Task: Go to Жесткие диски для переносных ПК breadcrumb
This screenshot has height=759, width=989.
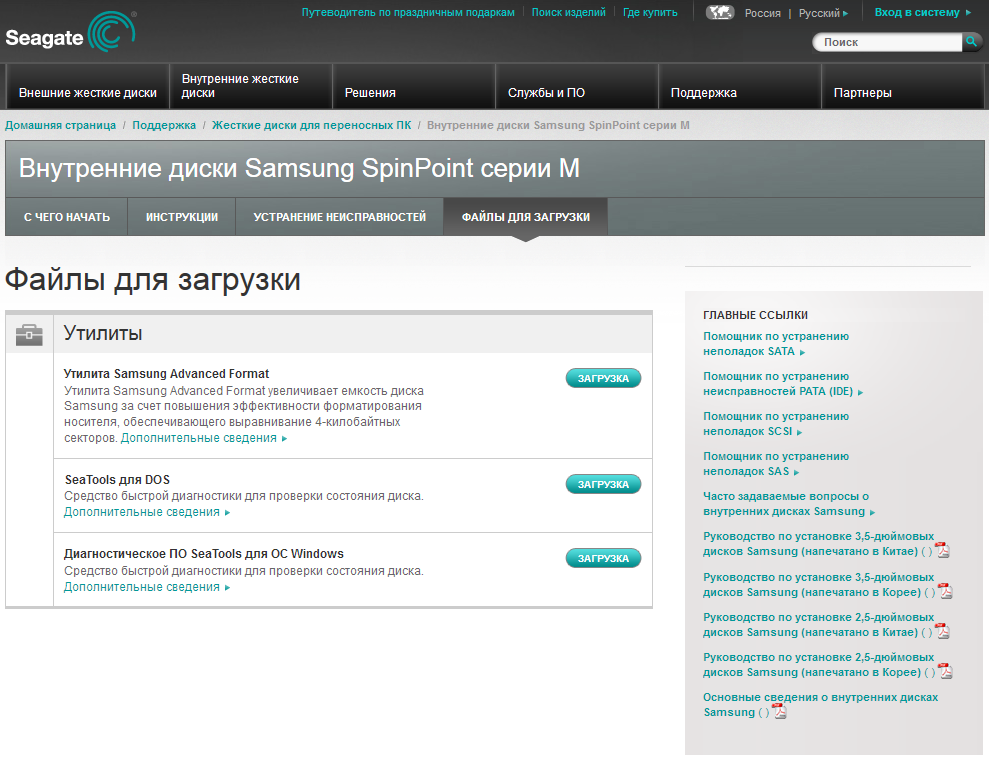Action: 311,125
